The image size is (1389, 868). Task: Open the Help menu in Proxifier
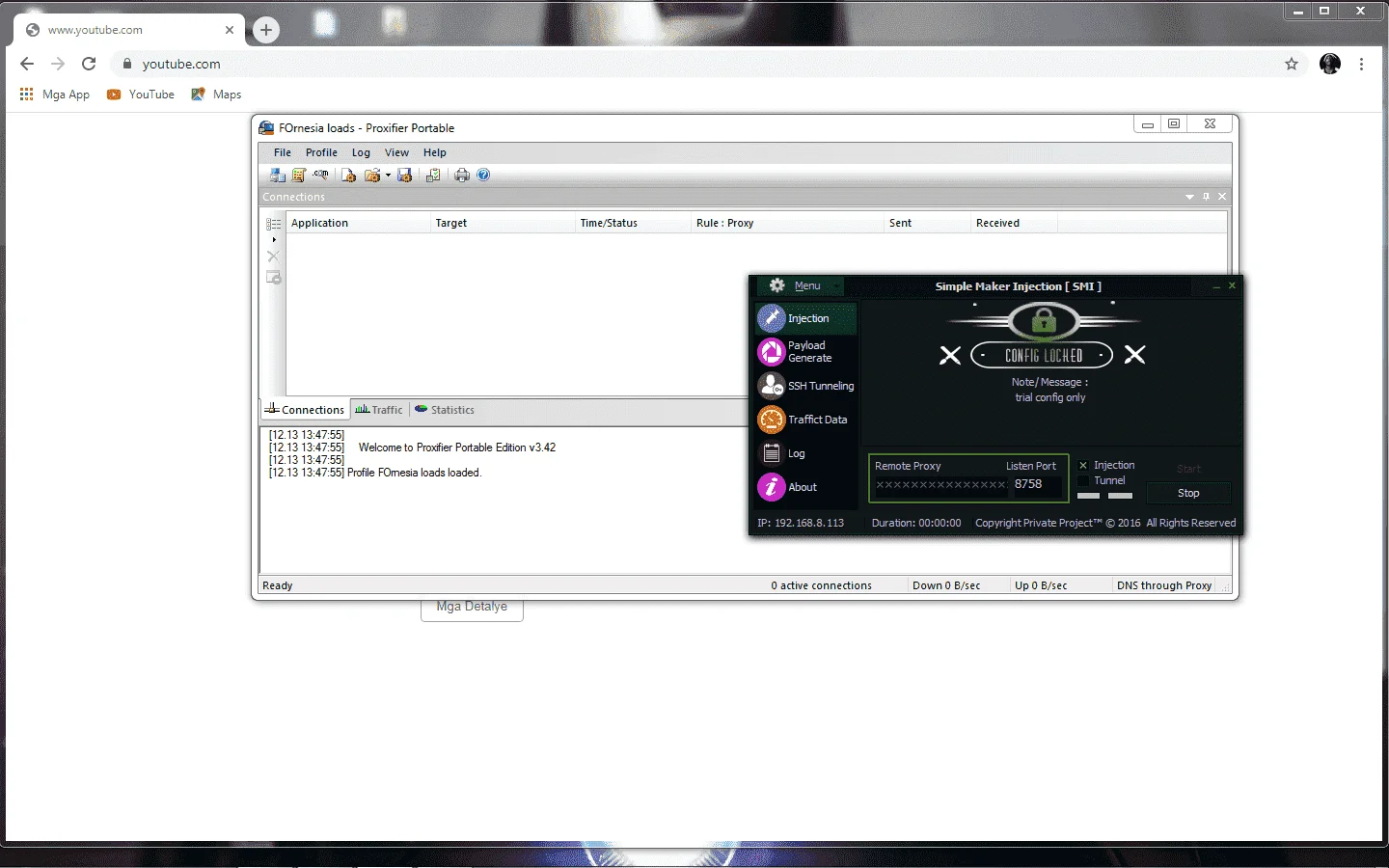point(435,152)
